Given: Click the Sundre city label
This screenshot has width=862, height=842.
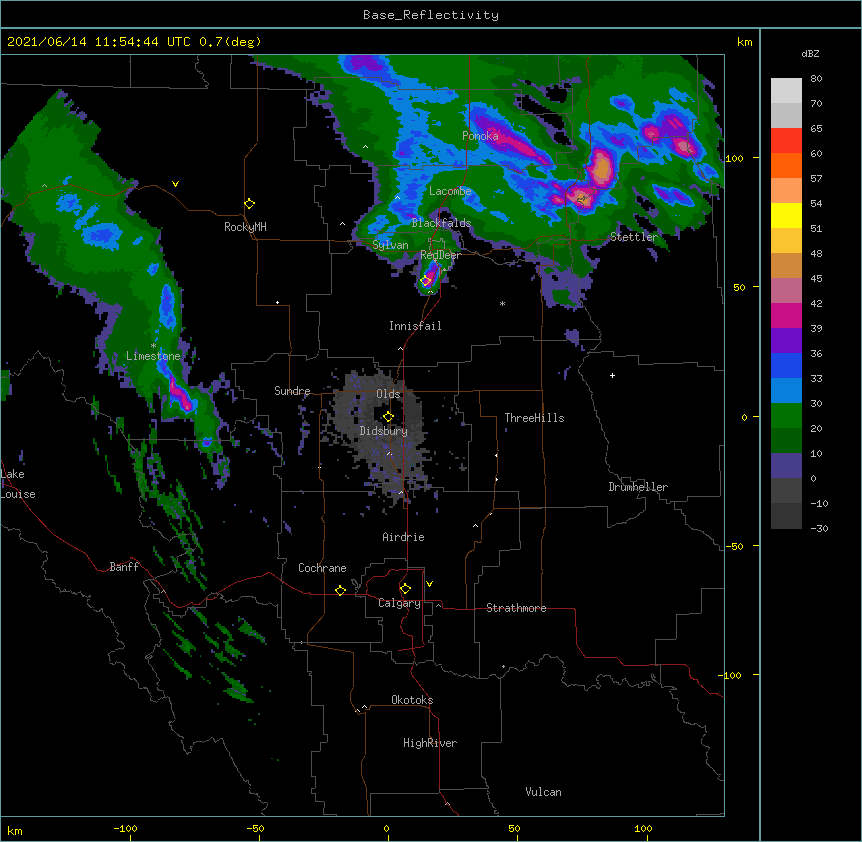Looking at the screenshot, I should coord(292,391).
